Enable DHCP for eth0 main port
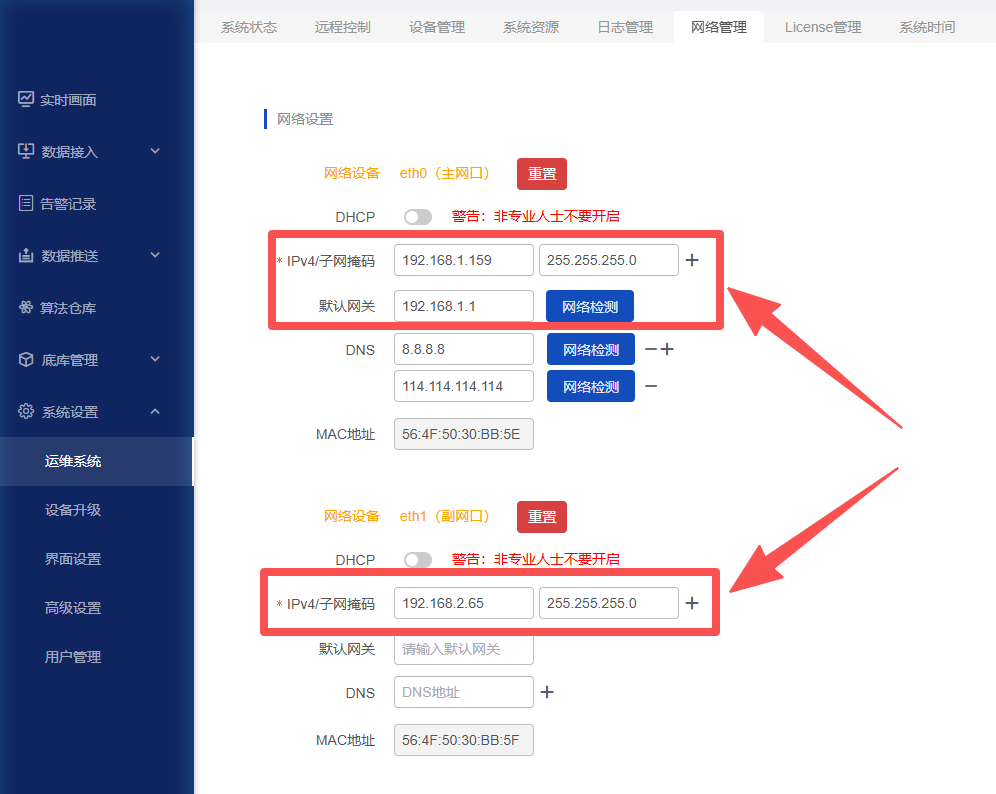996x794 pixels. (x=418, y=217)
